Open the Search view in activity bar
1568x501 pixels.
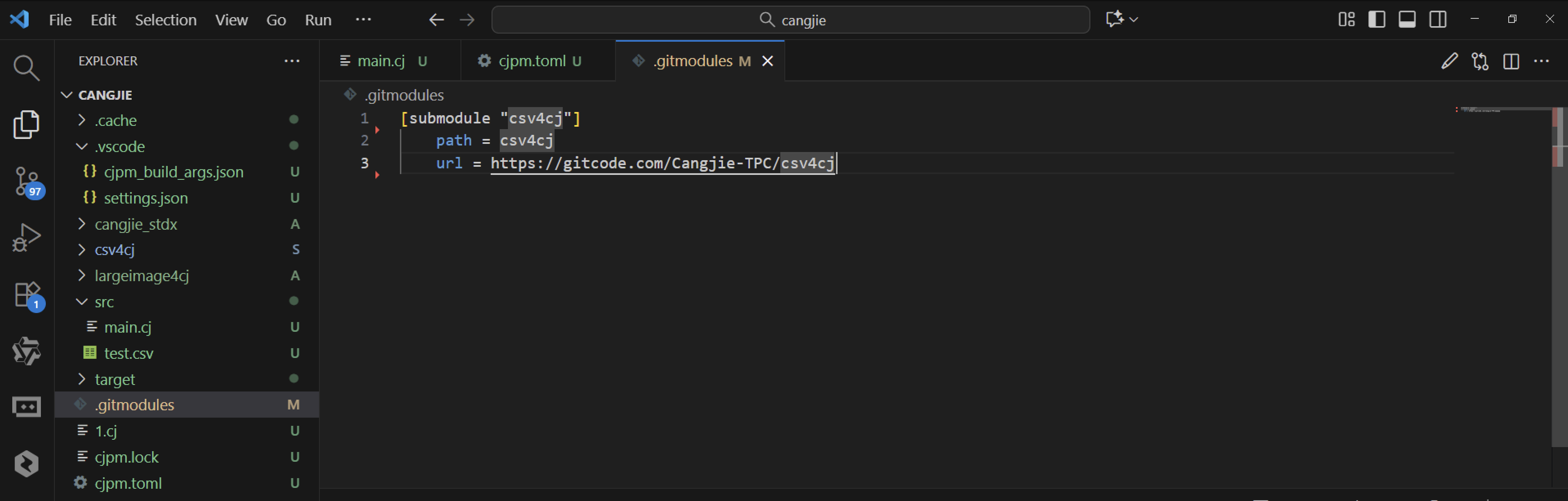point(26,67)
